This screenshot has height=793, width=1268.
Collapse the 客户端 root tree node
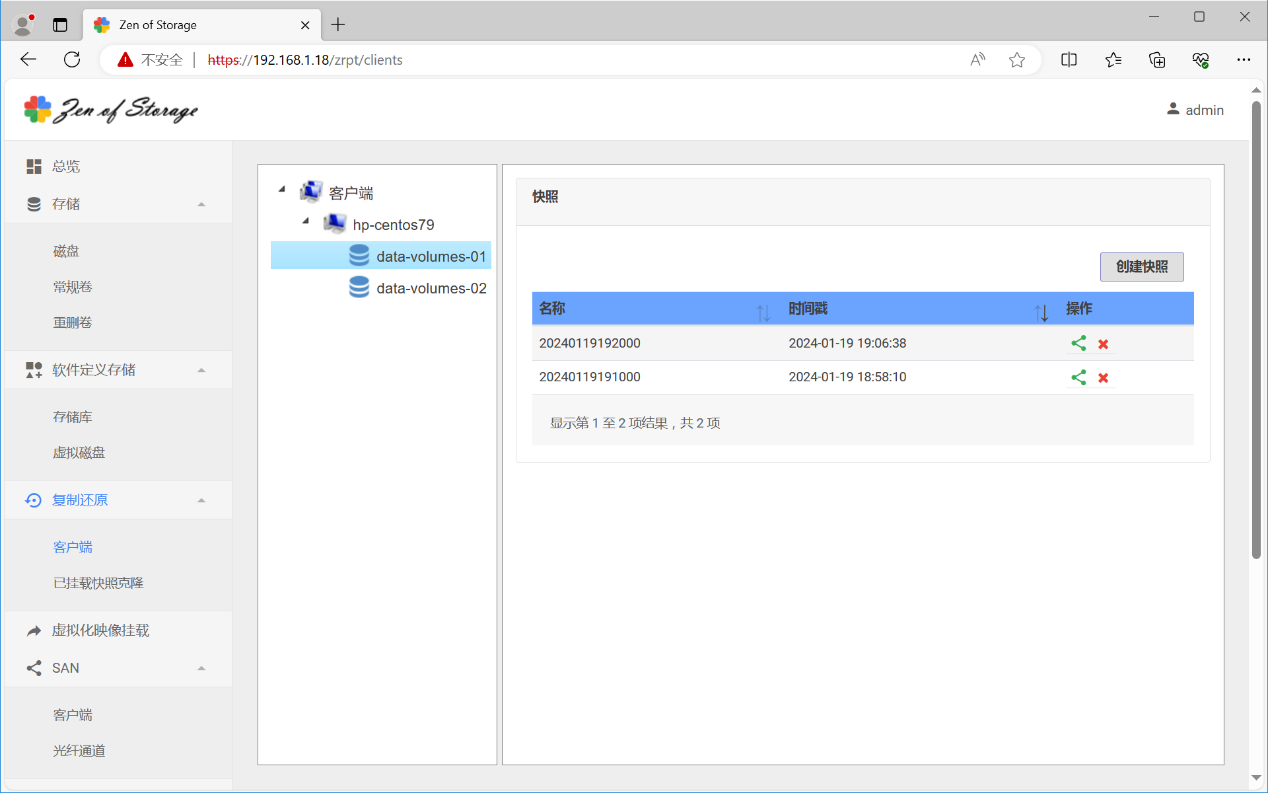[x=282, y=189]
